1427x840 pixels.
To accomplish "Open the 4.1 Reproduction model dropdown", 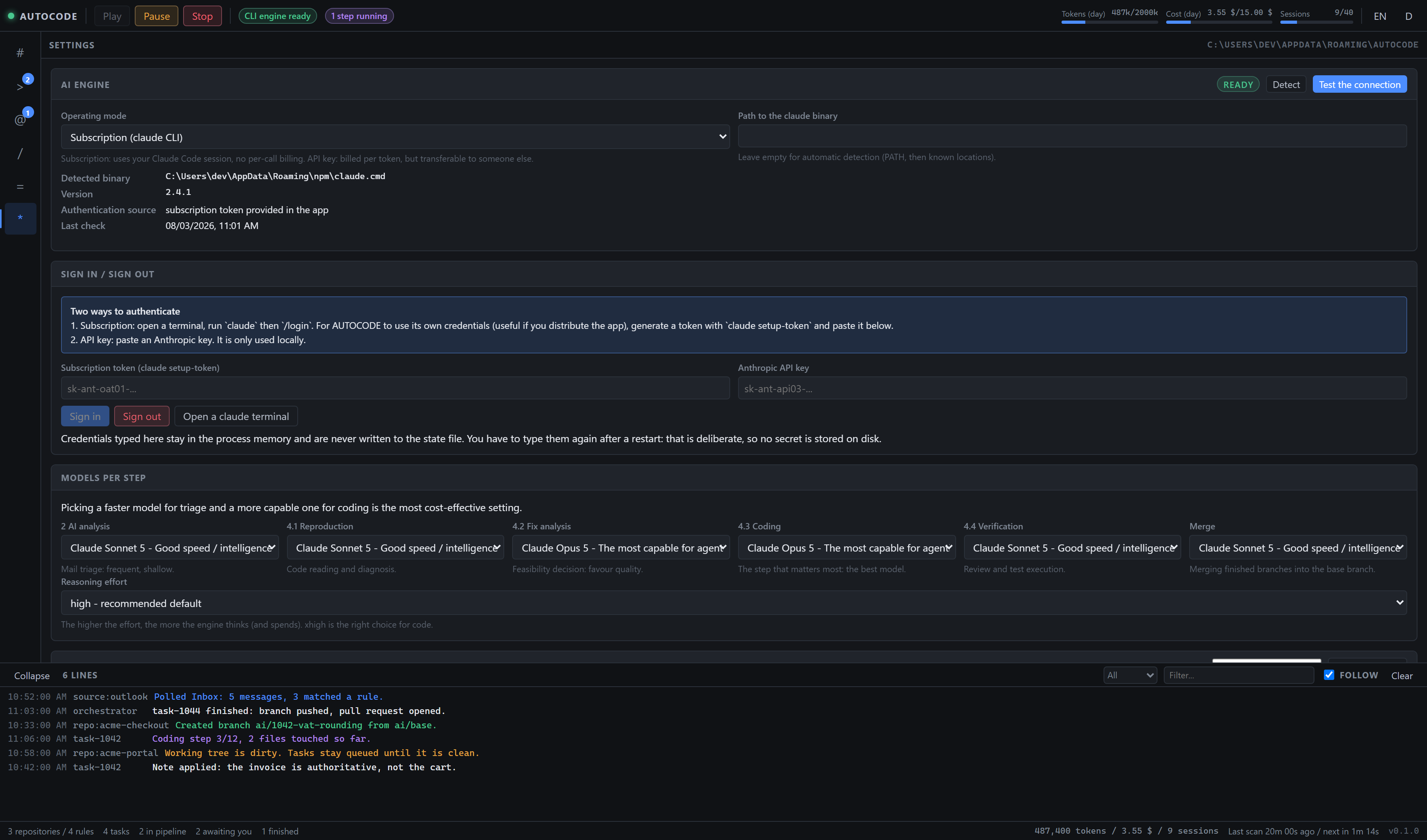I will [x=395, y=547].
